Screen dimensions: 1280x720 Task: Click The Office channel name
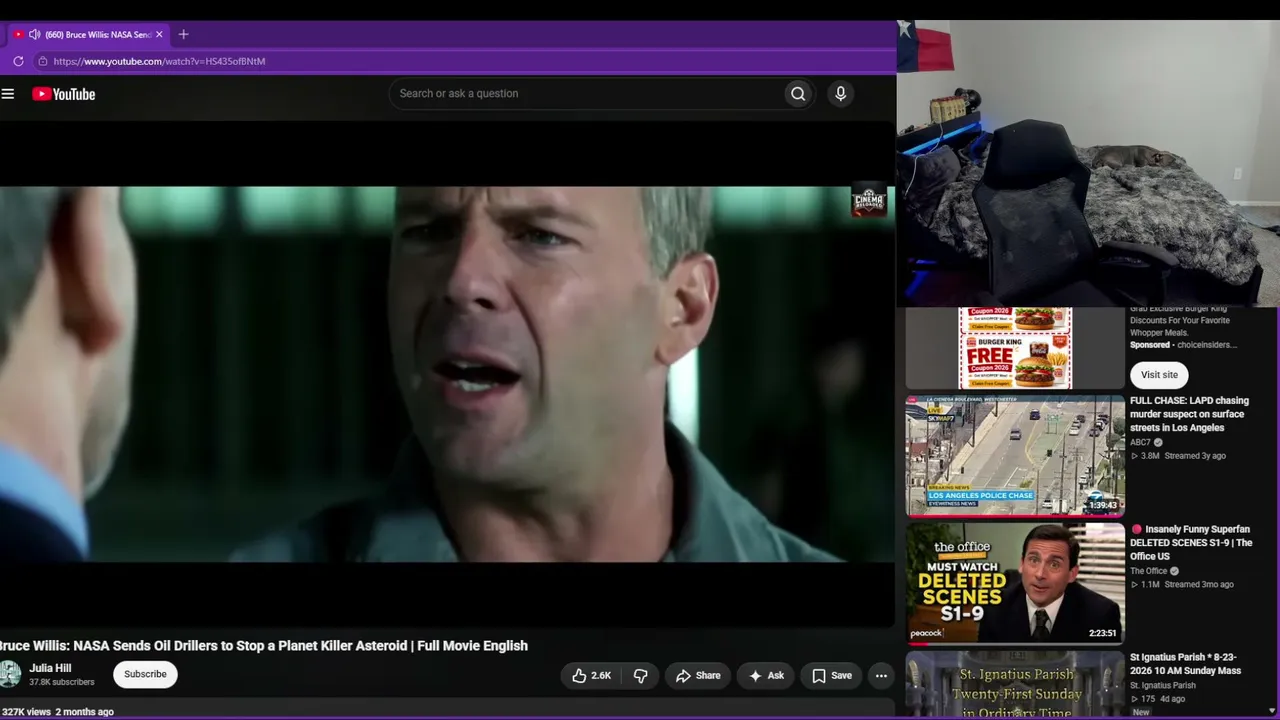1149,571
